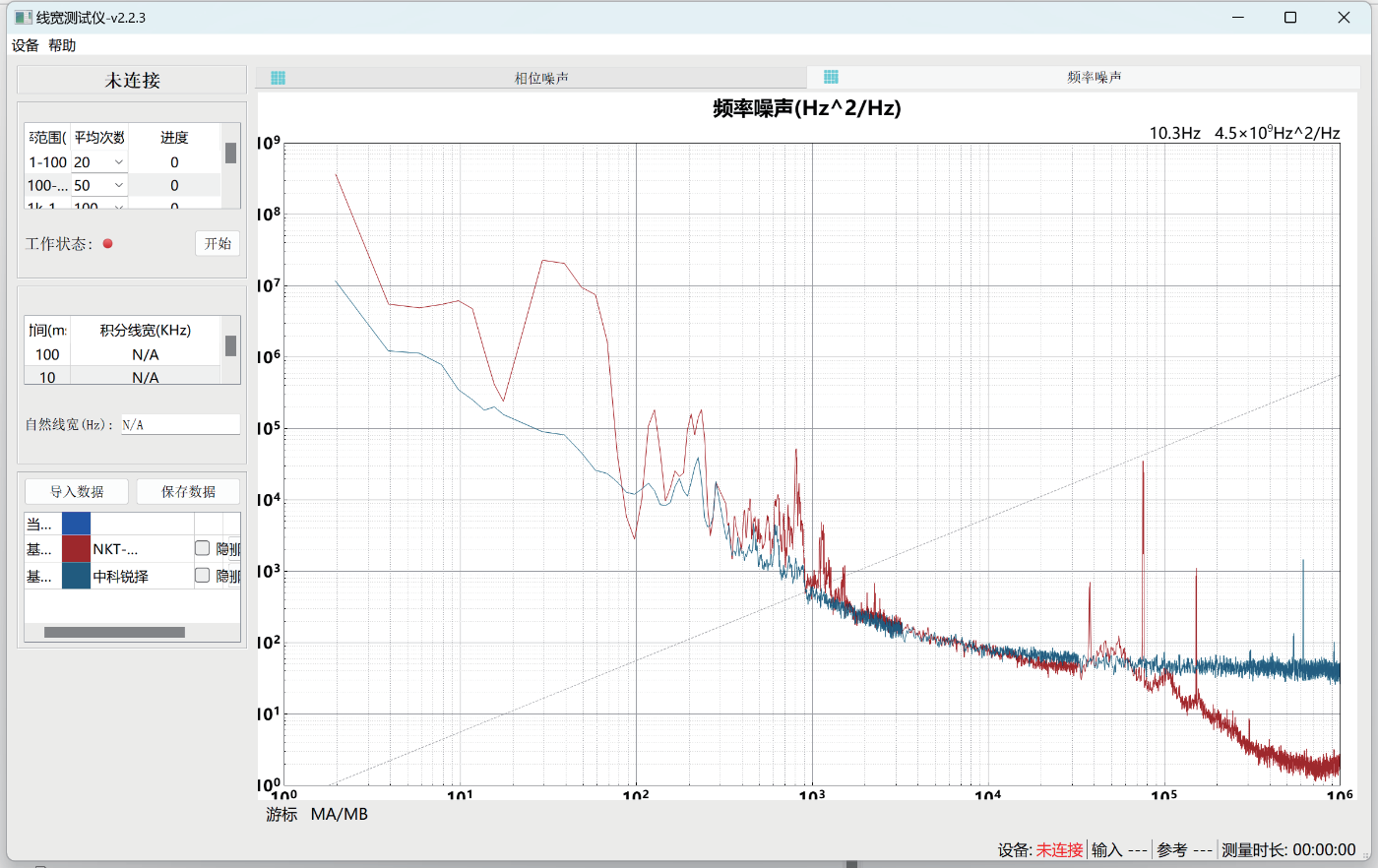Expand averaging count dropdown showing 50
The height and width of the screenshot is (868, 1378).
coord(119,185)
